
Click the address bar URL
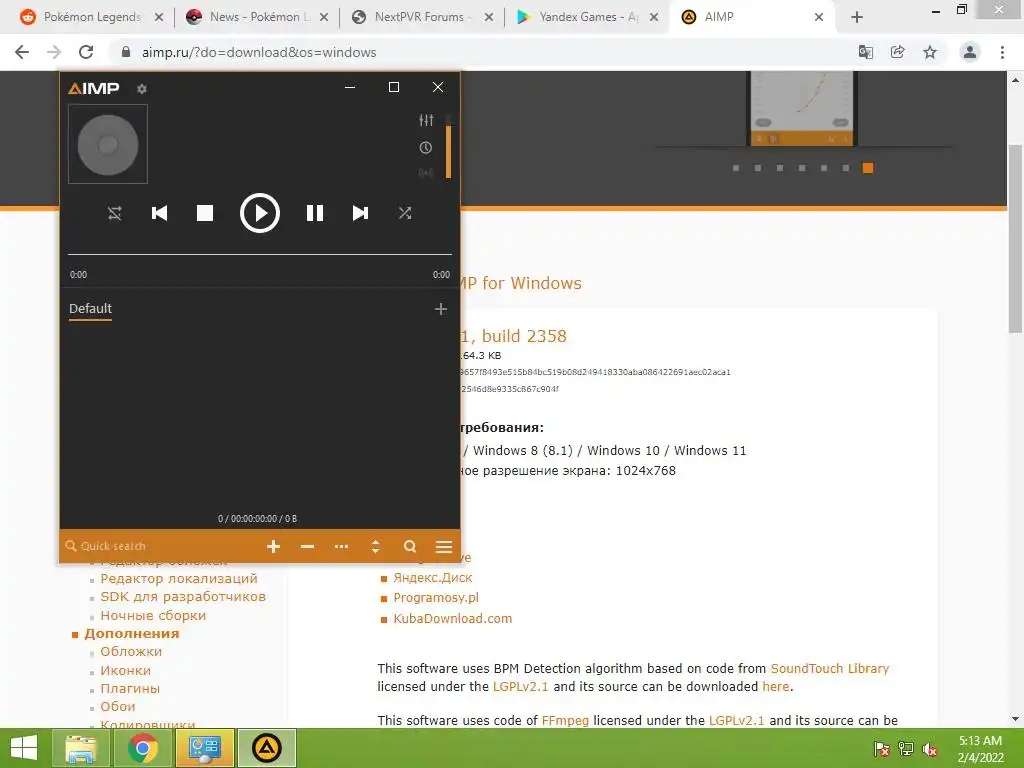coord(259,52)
